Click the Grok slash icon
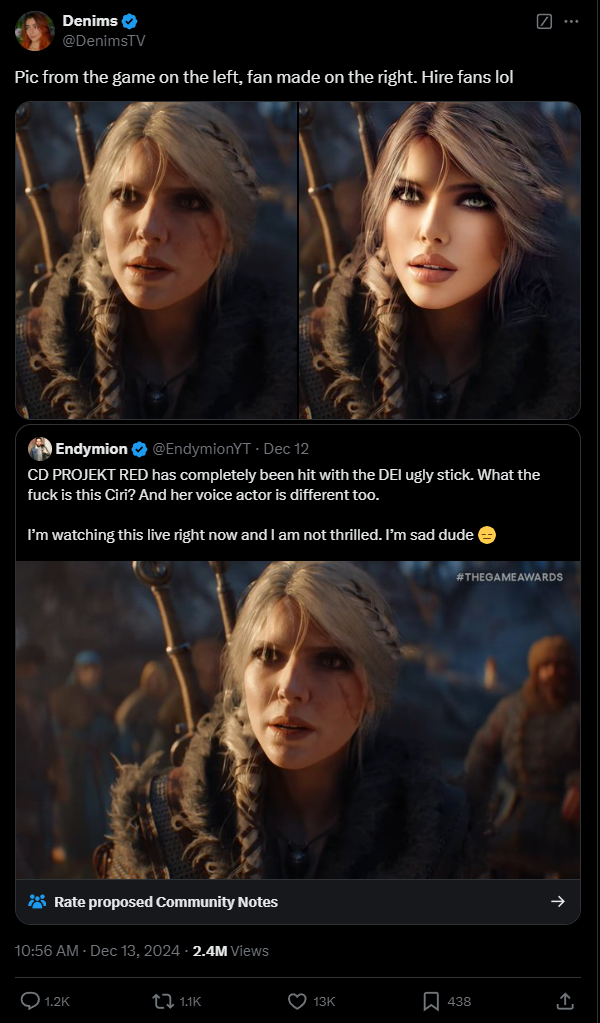 pyautogui.click(x=544, y=22)
